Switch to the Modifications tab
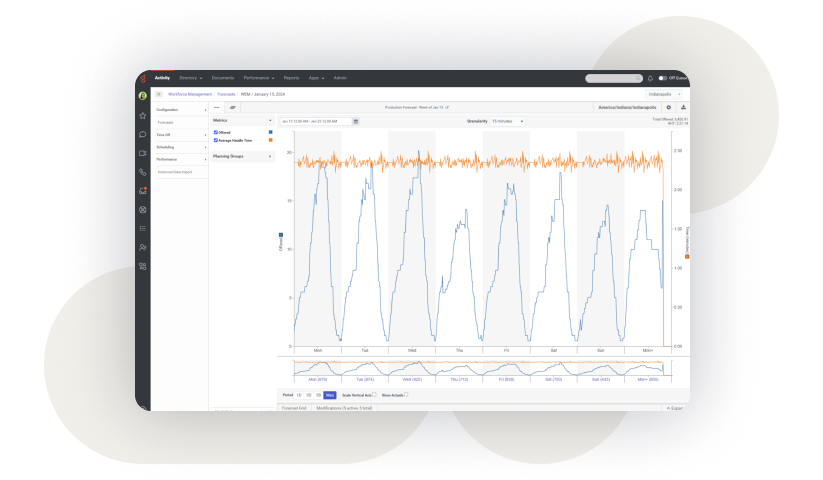Screen dimensions: 823x480 pos(344,408)
